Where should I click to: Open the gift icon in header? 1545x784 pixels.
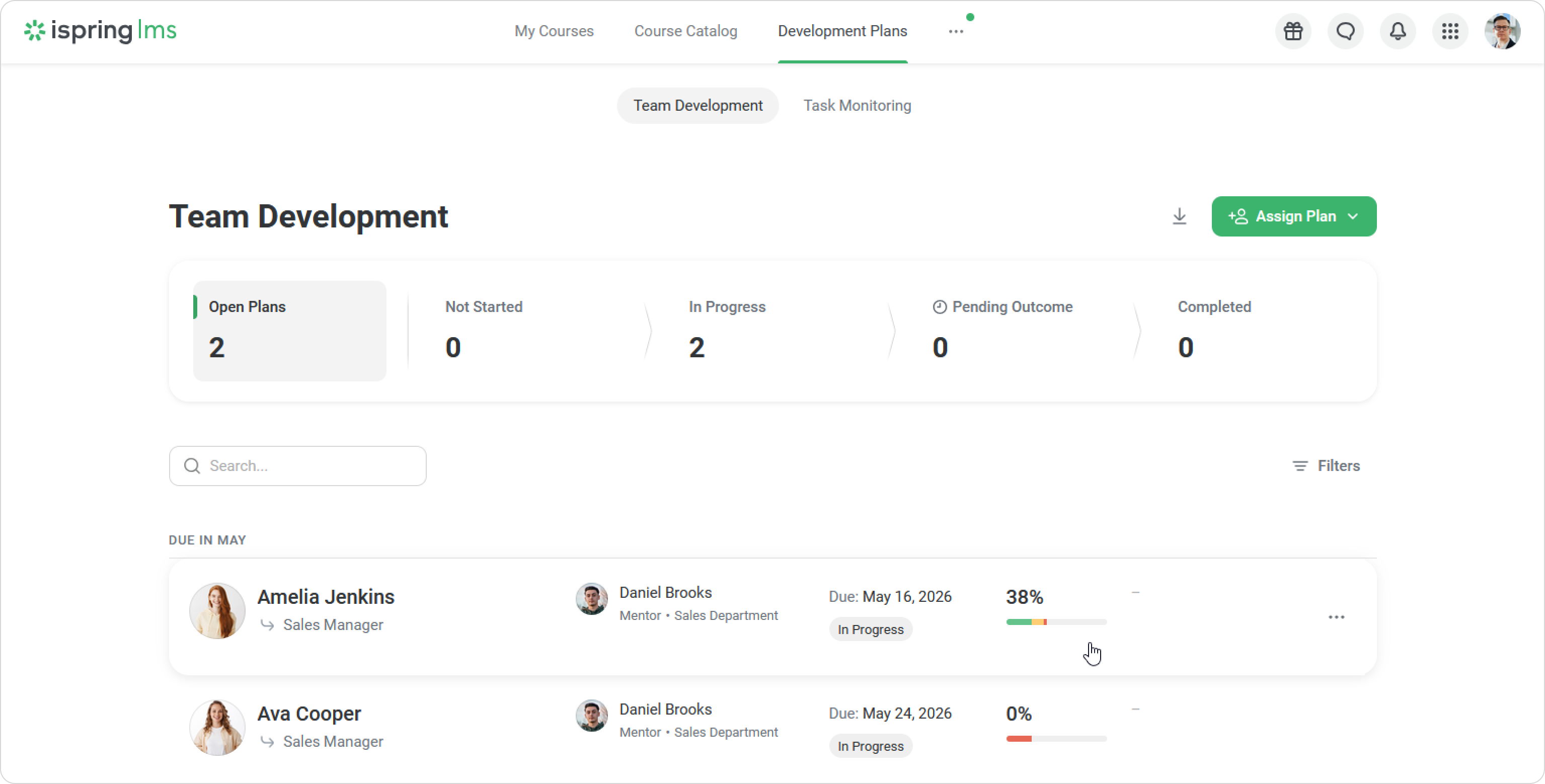tap(1293, 31)
